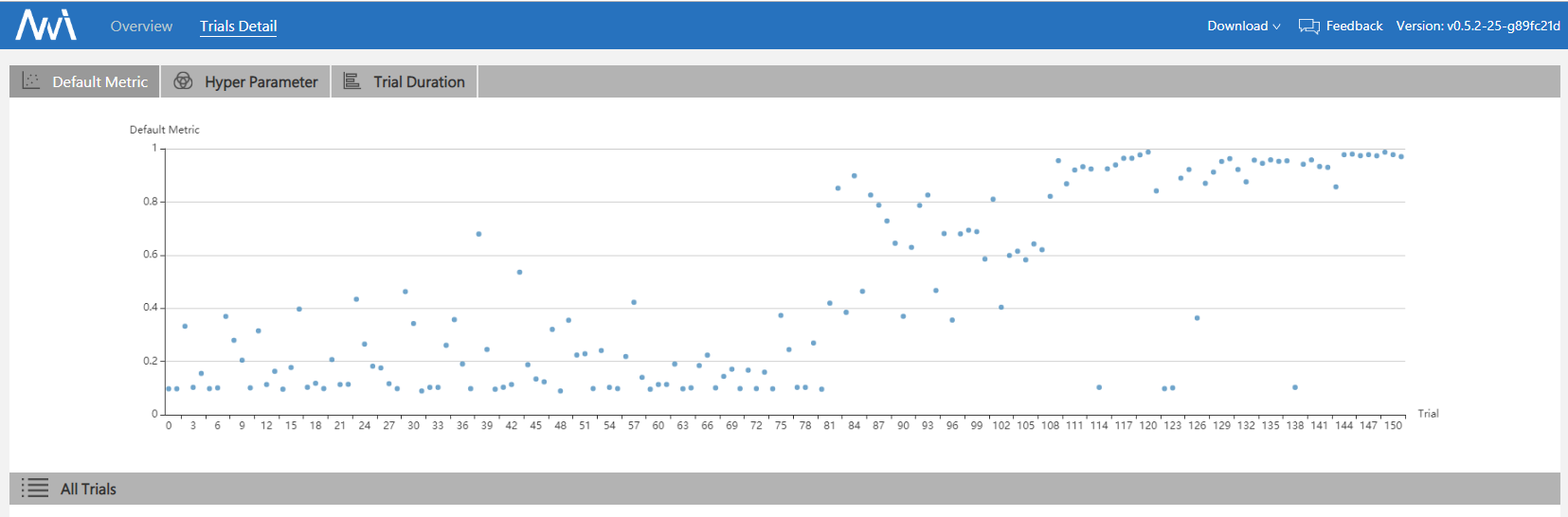The height and width of the screenshot is (517, 1568).
Task: Open the Trial Duration tab
Action: 419,82
